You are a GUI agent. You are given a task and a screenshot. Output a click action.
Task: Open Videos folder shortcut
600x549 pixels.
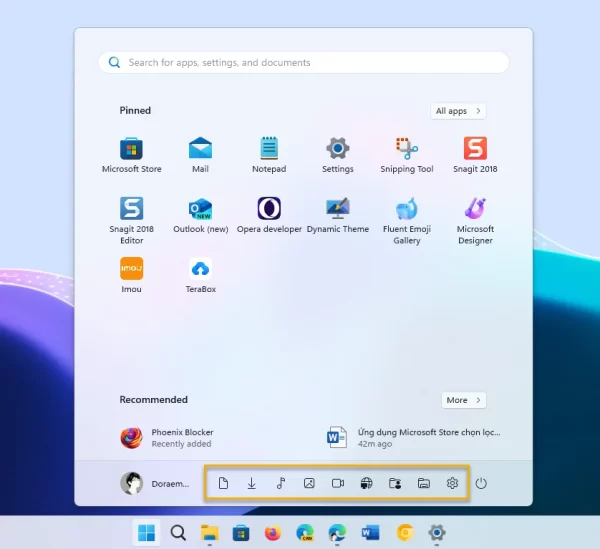coord(338,483)
